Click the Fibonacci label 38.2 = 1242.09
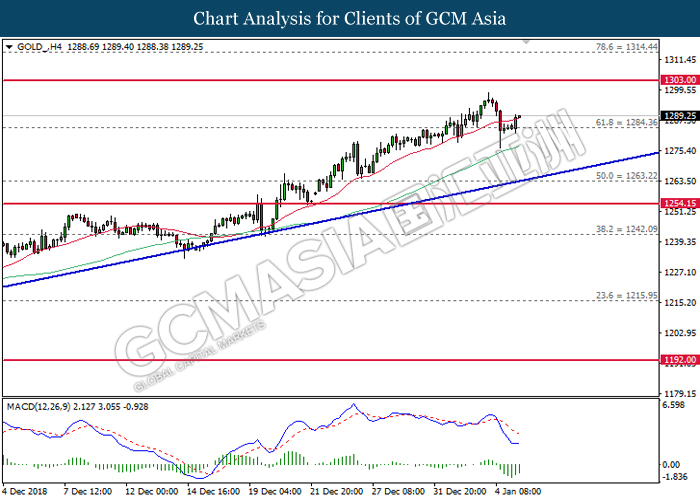The width and height of the screenshot is (700, 500). [x=627, y=229]
